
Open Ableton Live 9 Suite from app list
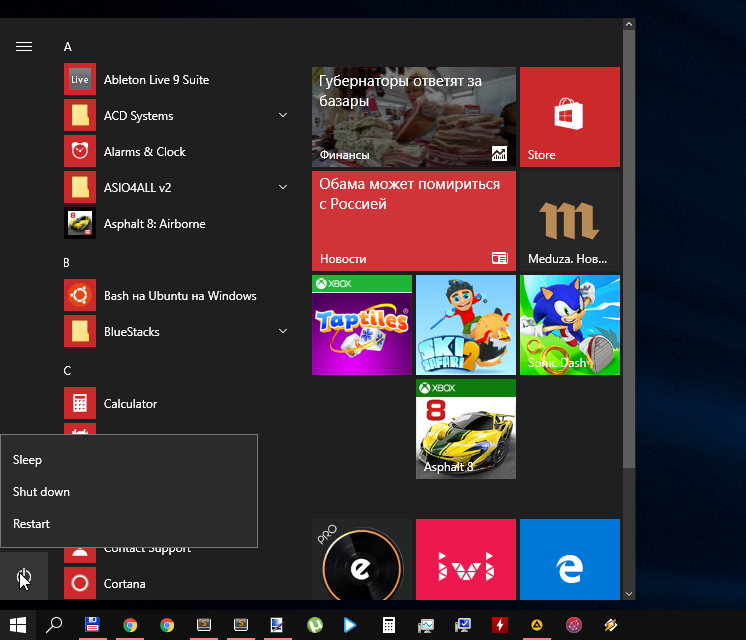pos(156,80)
